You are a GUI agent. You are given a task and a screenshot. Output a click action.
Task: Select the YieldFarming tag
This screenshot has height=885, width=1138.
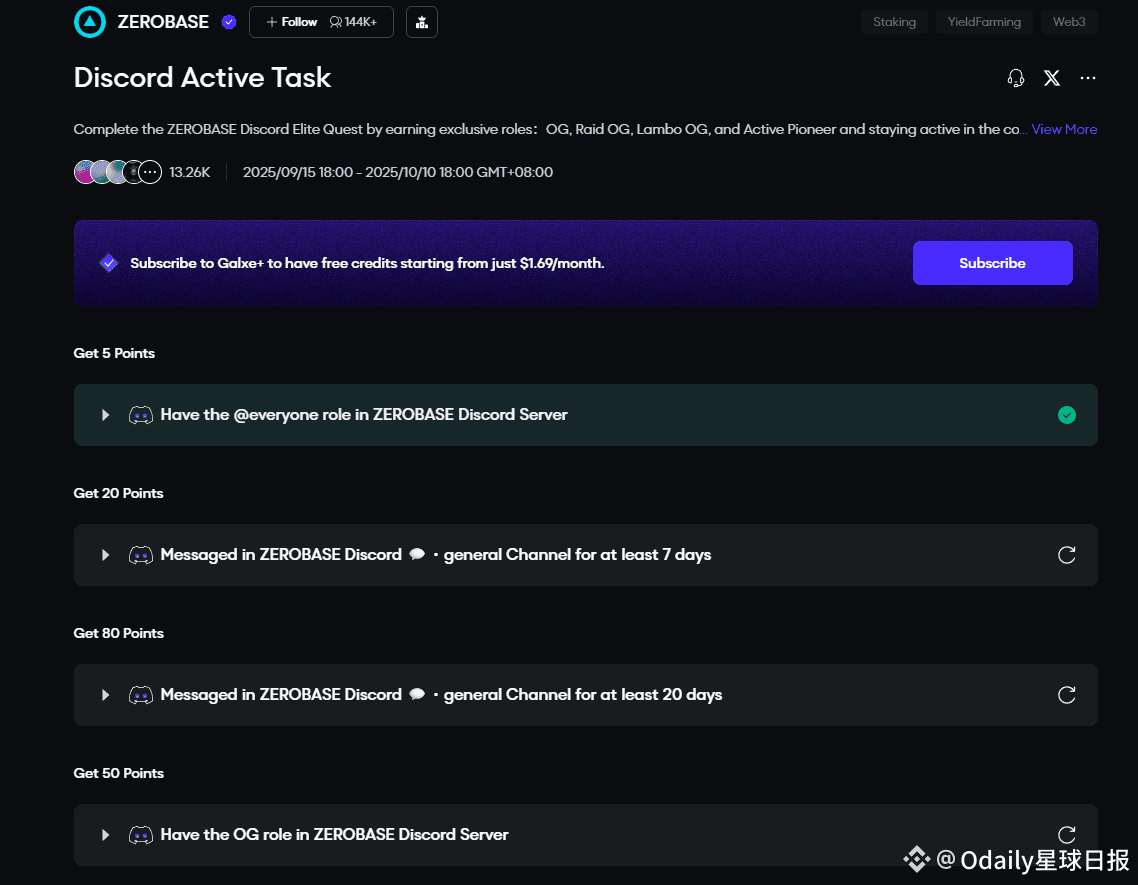(x=984, y=22)
